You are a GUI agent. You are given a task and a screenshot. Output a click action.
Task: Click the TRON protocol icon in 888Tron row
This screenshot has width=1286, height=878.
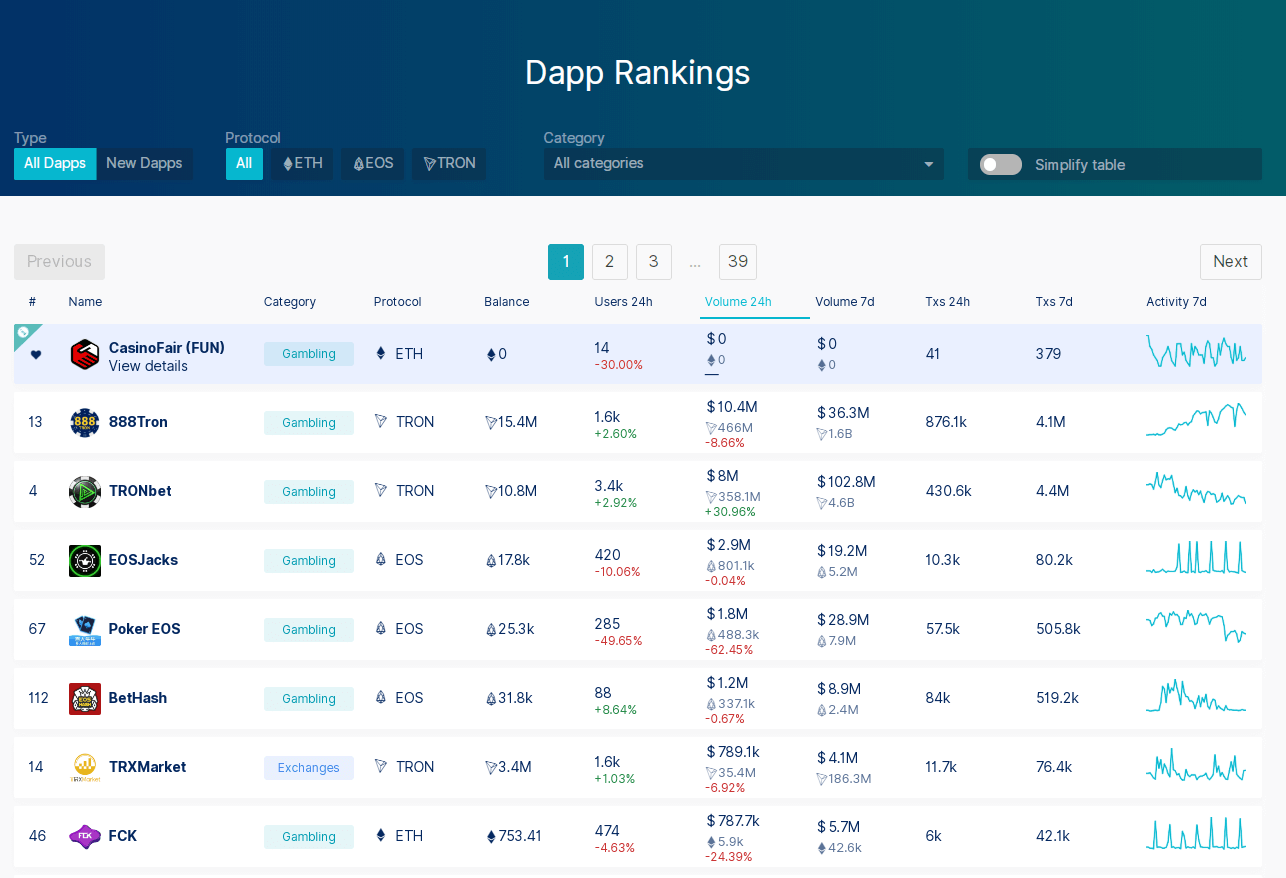[x=380, y=421]
